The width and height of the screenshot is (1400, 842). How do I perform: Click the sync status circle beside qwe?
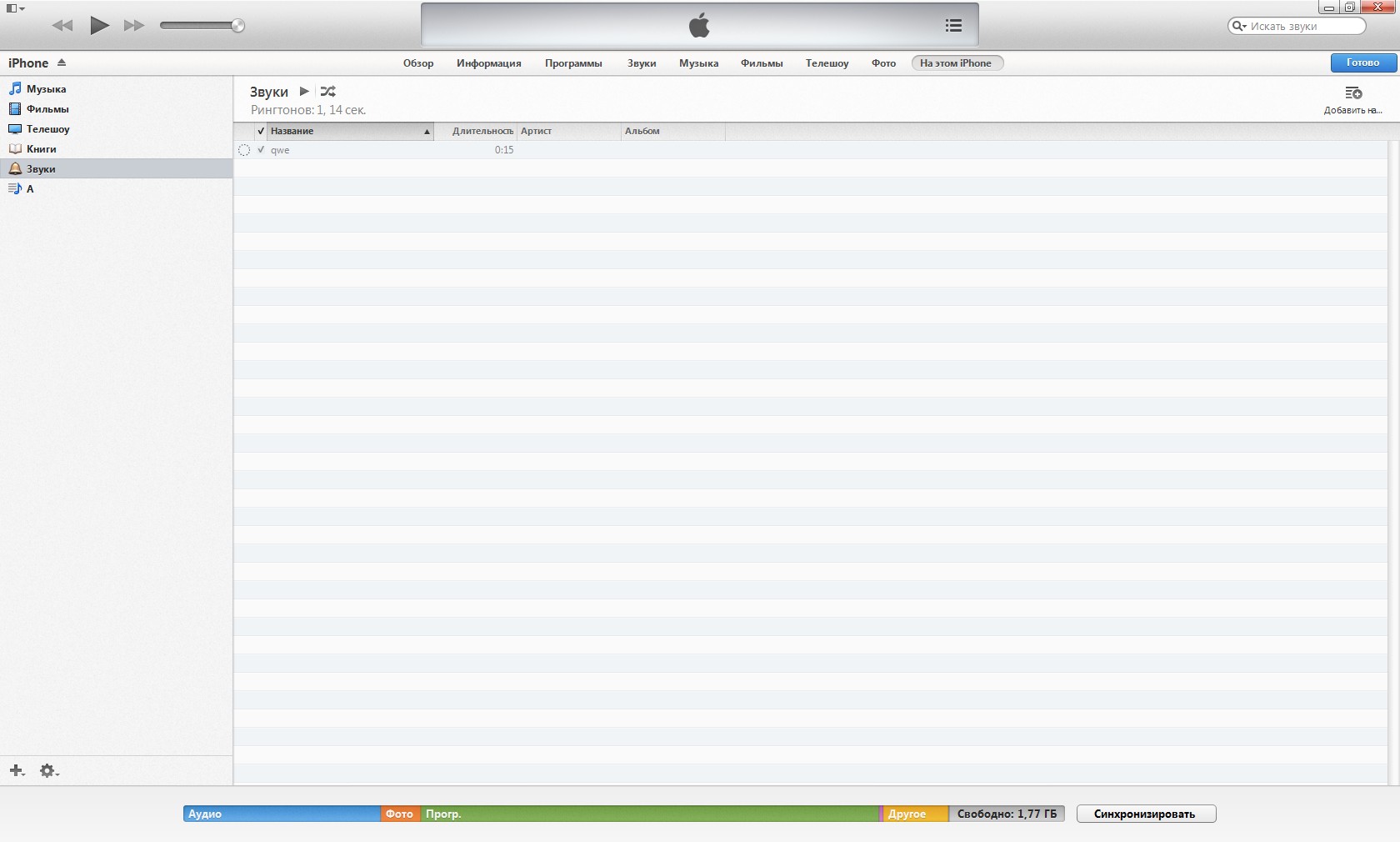pyautogui.click(x=244, y=150)
